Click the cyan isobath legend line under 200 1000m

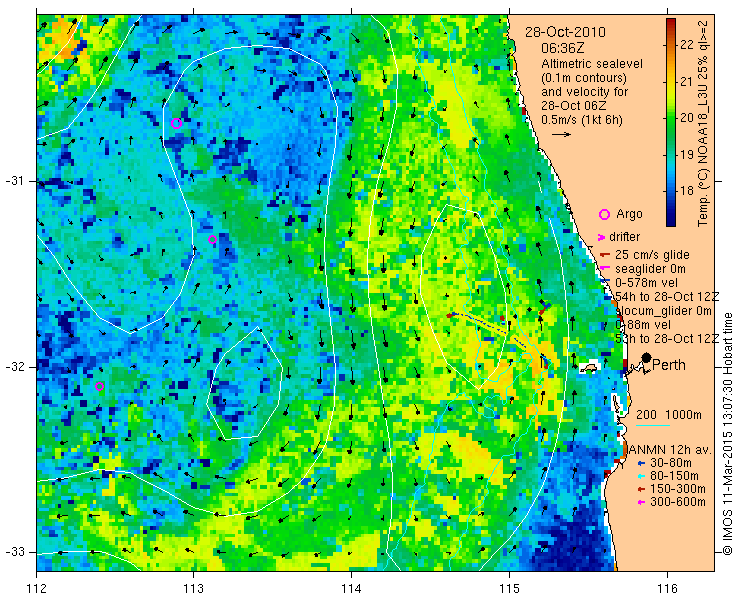[653, 426]
